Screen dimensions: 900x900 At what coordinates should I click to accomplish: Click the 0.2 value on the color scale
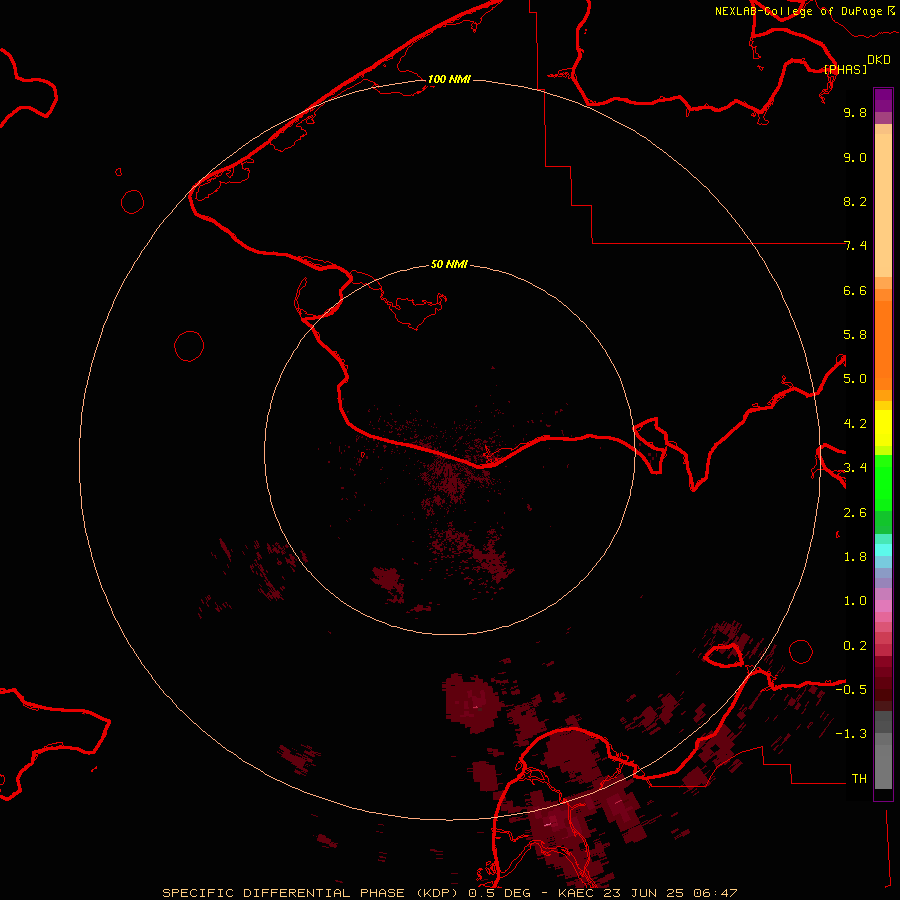[855, 646]
